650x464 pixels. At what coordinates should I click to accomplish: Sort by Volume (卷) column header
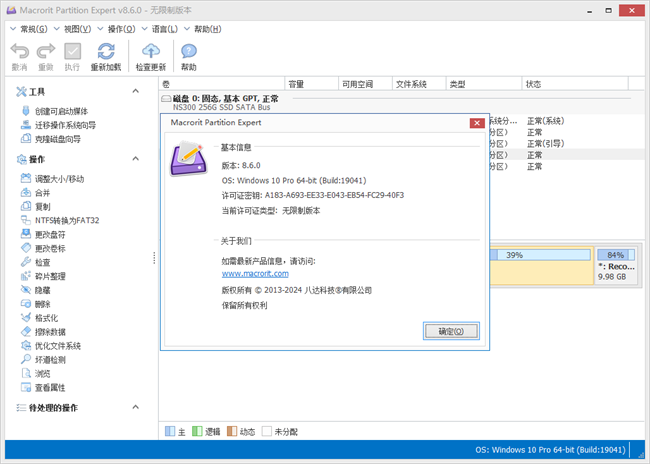(x=222, y=84)
